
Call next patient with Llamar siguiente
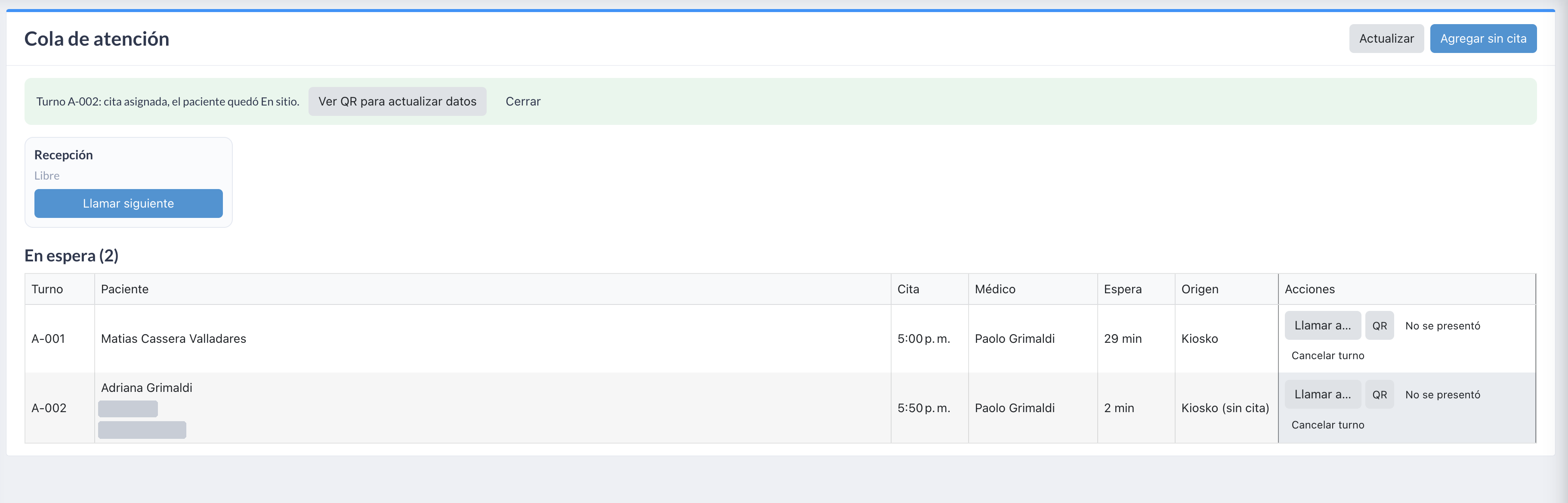(128, 203)
